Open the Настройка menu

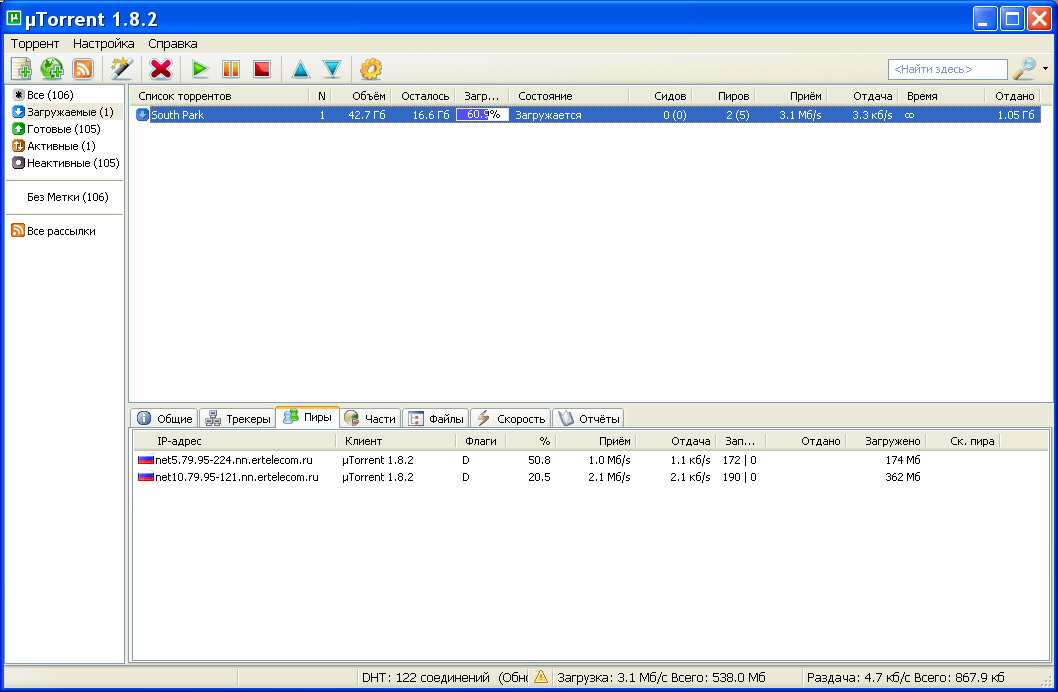click(103, 44)
